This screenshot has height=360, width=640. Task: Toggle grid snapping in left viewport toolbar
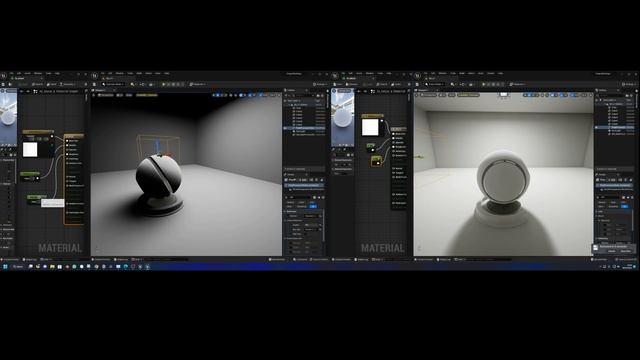point(241,95)
